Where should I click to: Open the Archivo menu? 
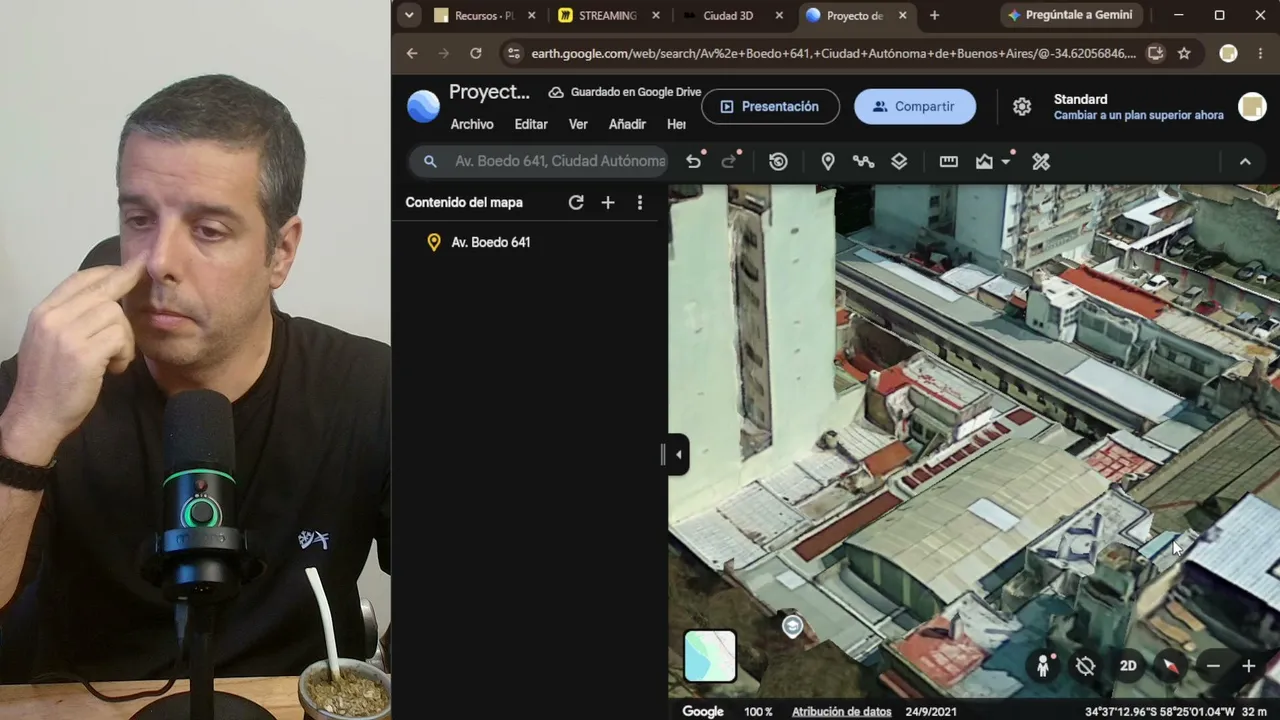[472, 124]
